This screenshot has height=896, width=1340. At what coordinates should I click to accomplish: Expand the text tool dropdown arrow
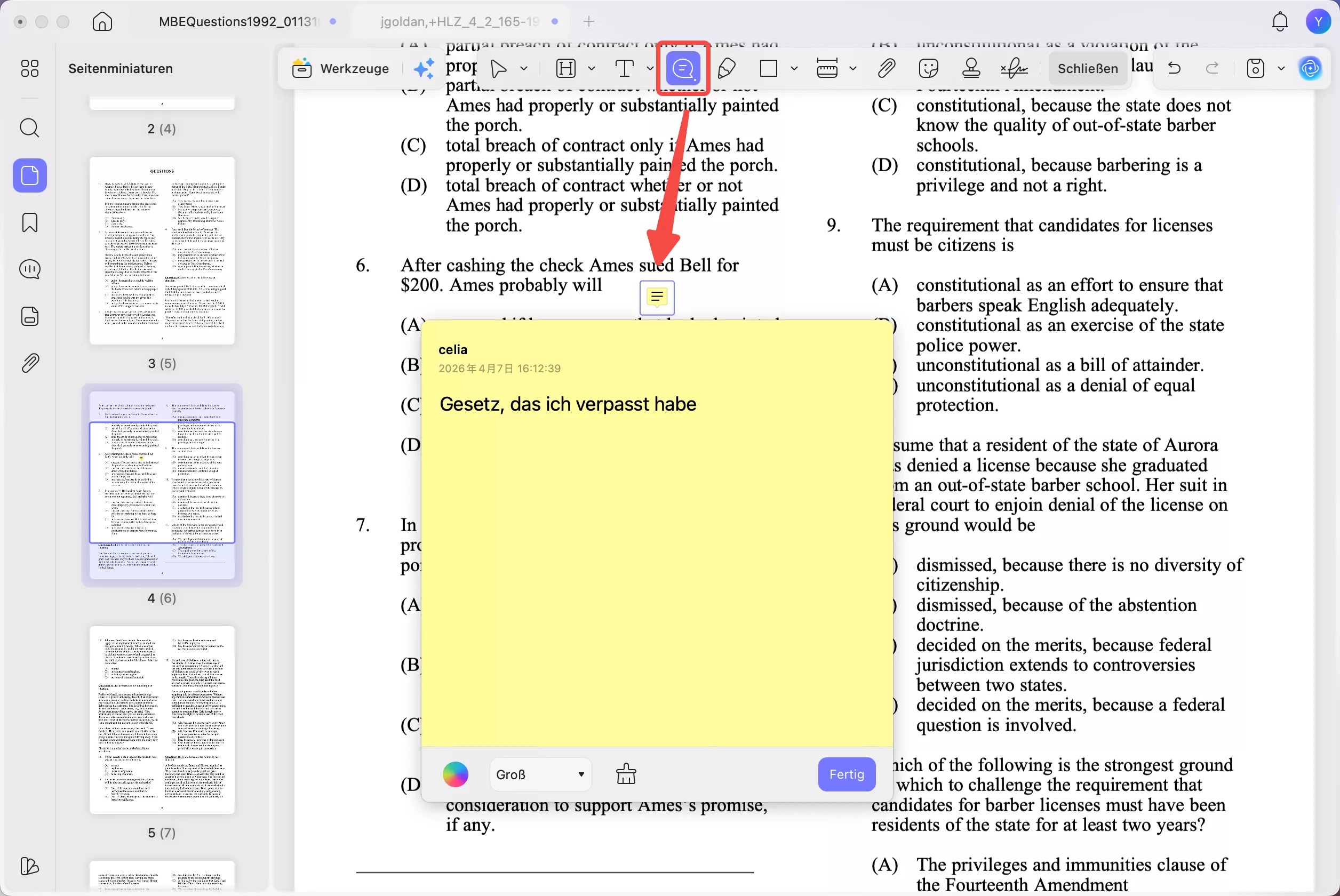650,69
